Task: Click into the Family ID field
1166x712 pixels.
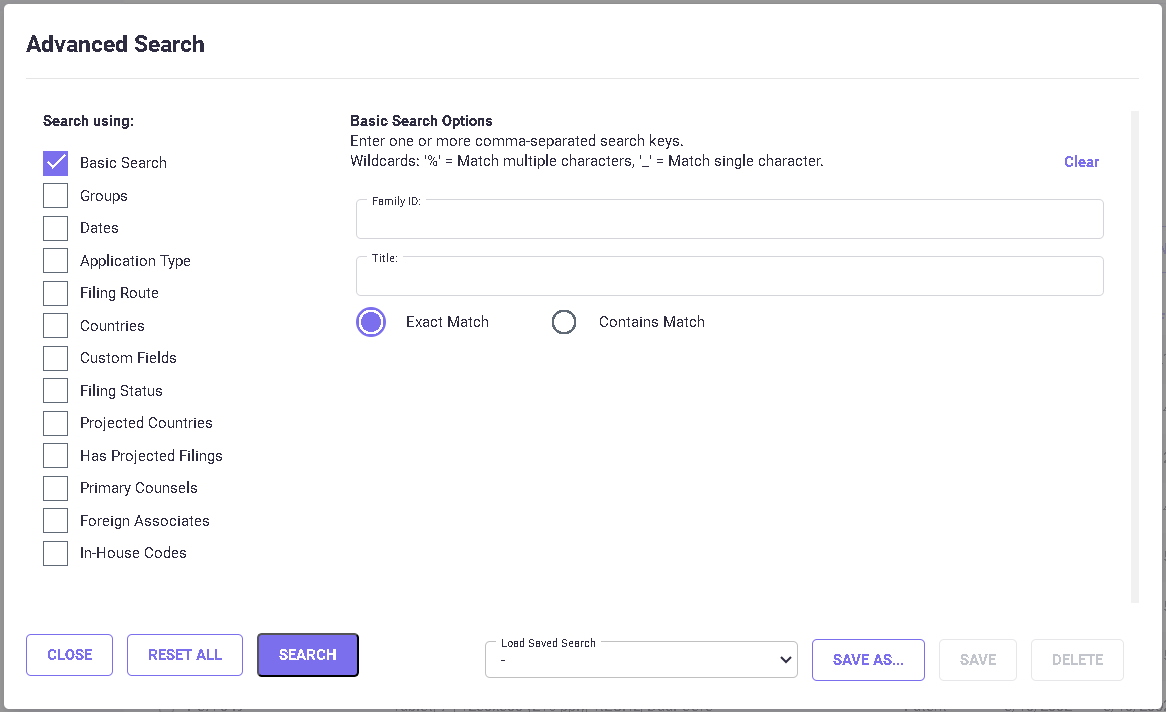Action: coord(729,221)
